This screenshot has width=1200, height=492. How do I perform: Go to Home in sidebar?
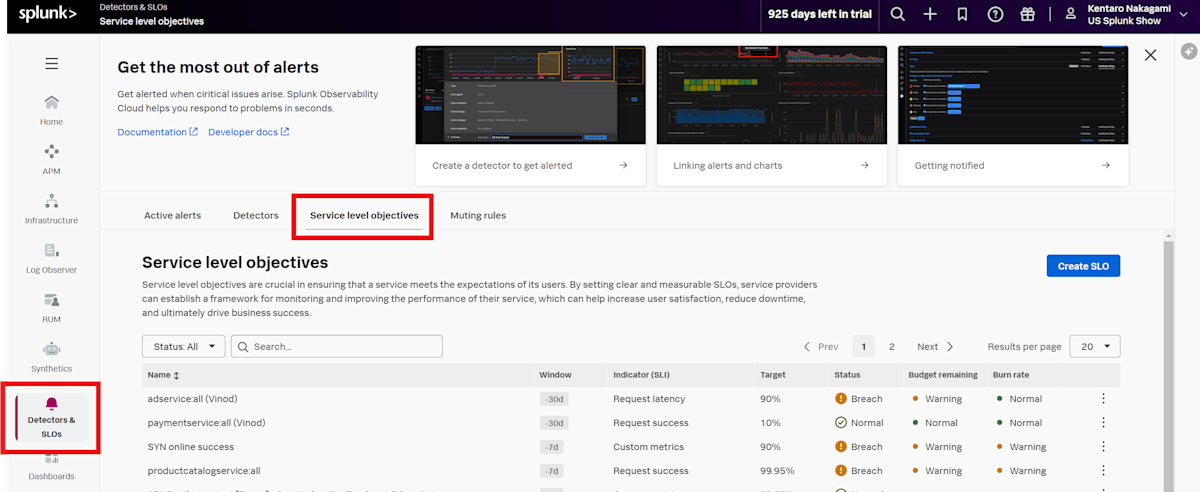(x=51, y=110)
